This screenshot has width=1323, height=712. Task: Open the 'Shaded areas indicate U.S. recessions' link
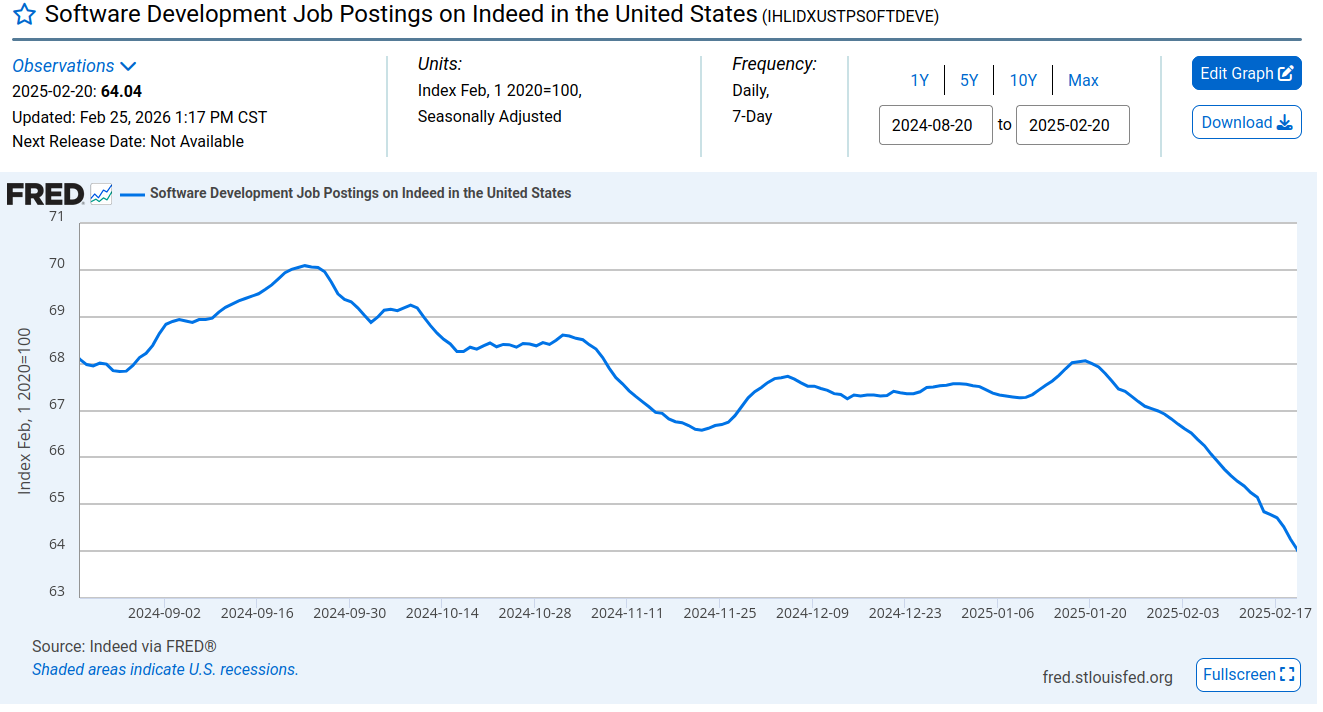(165, 670)
